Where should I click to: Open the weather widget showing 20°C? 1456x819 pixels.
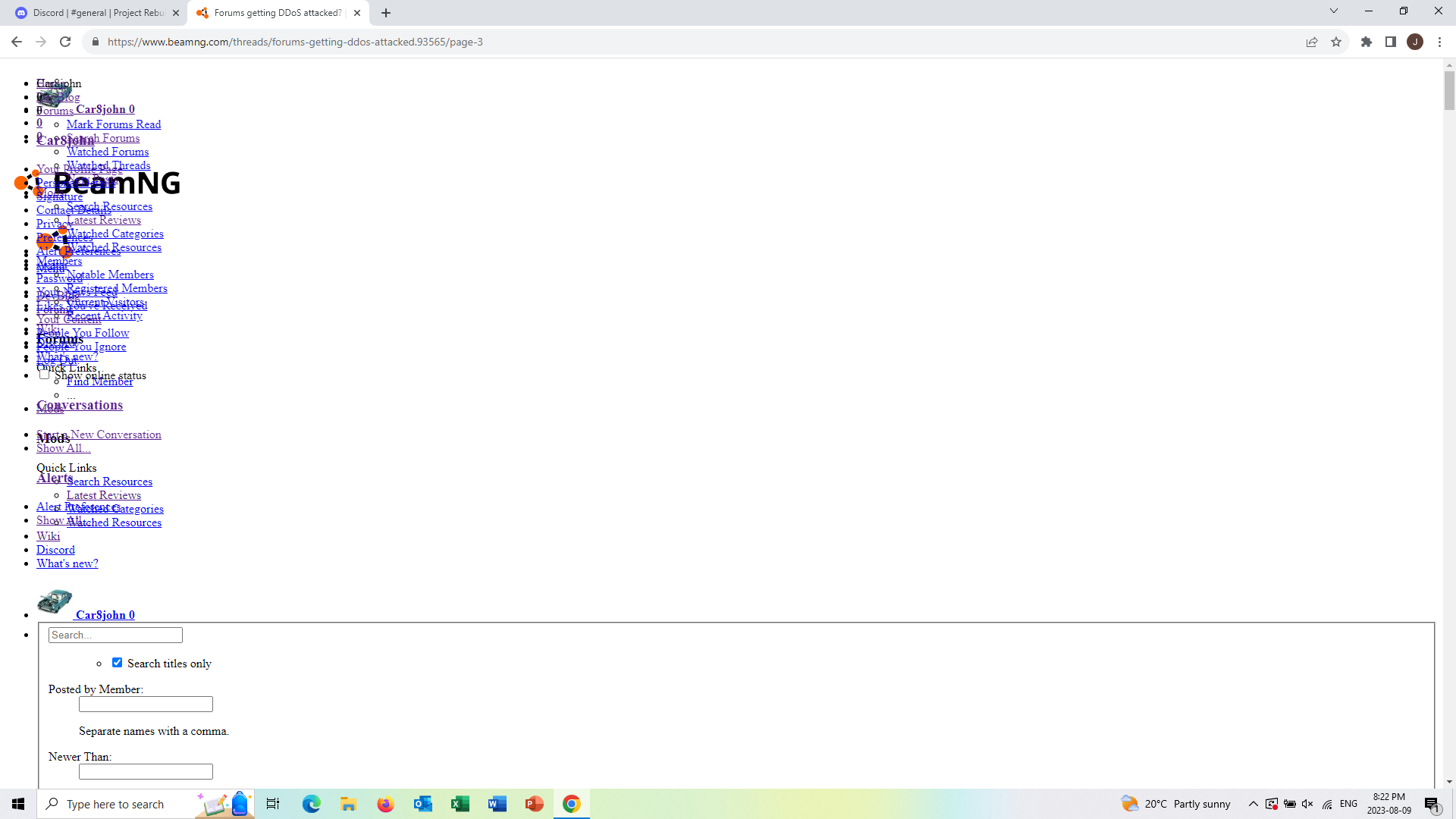(1176, 804)
